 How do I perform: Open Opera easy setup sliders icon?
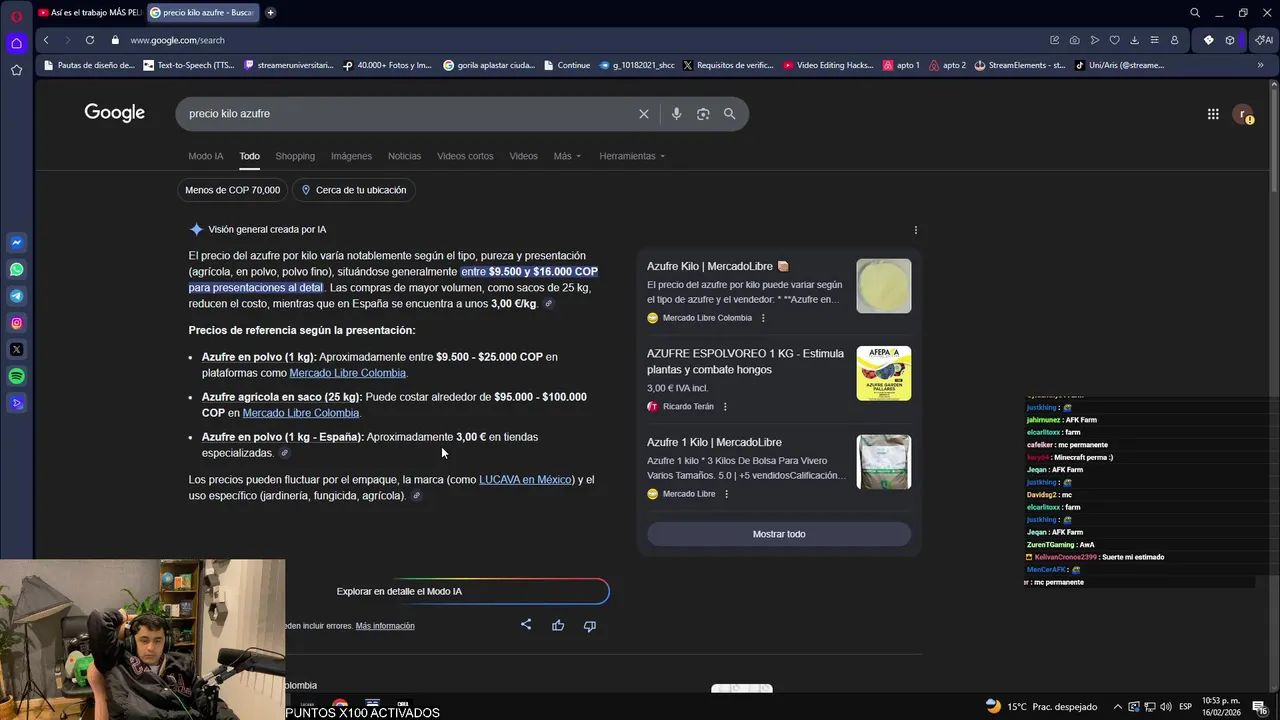pyautogui.click(x=1154, y=40)
